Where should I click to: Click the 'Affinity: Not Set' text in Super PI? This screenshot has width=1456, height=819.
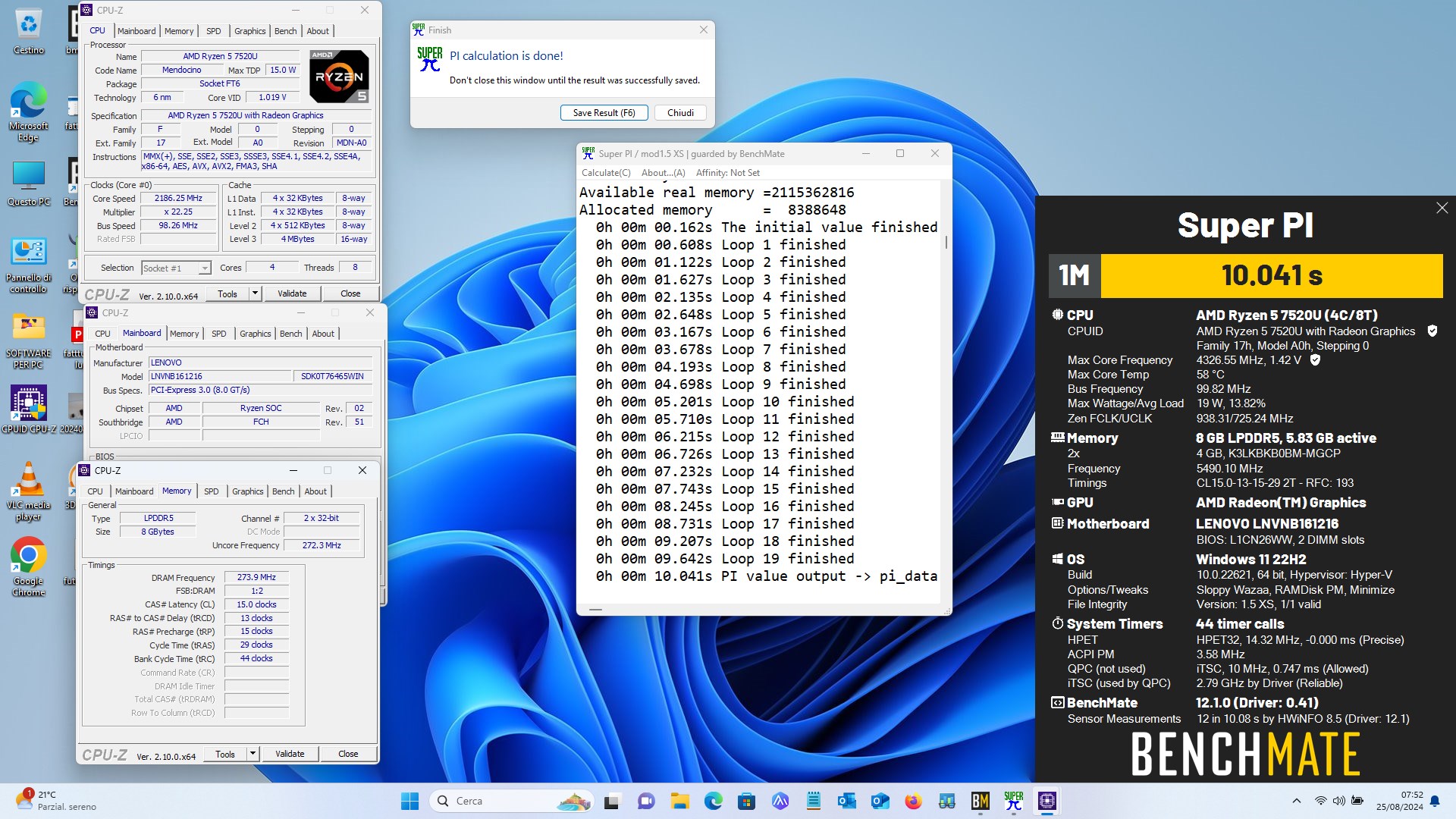[x=727, y=173]
